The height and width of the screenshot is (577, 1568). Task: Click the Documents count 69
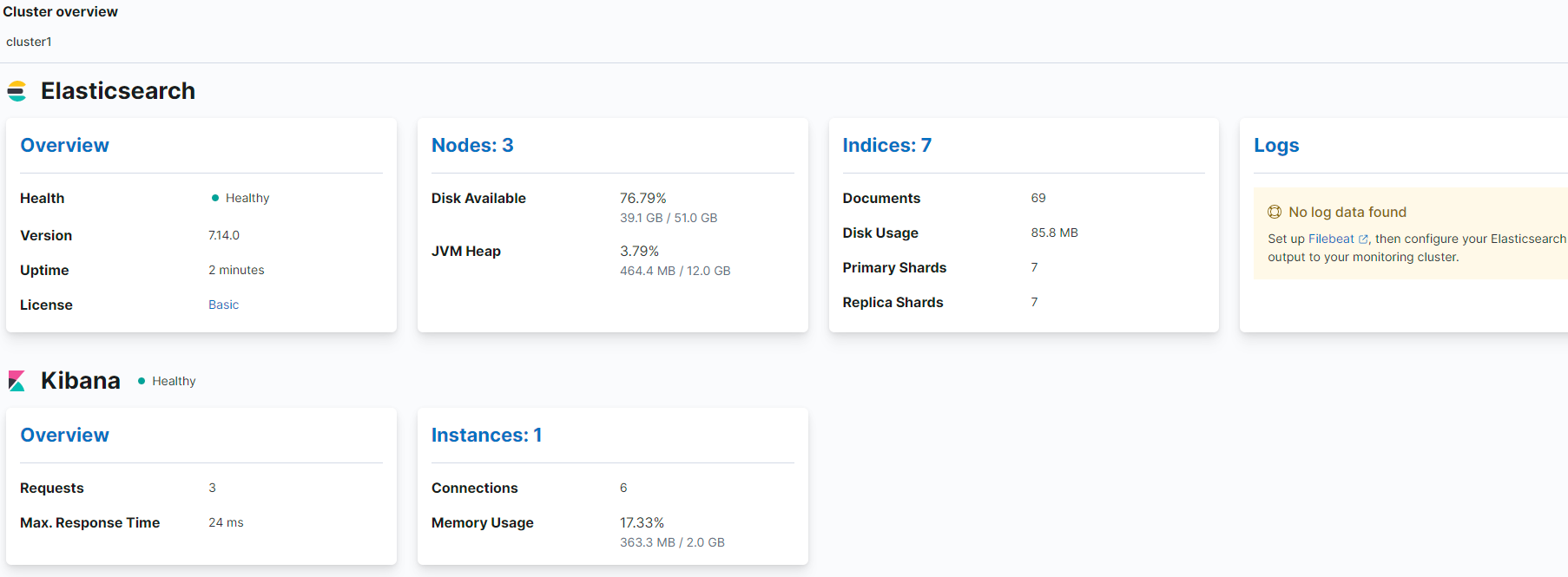pyautogui.click(x=1038, y=198)
